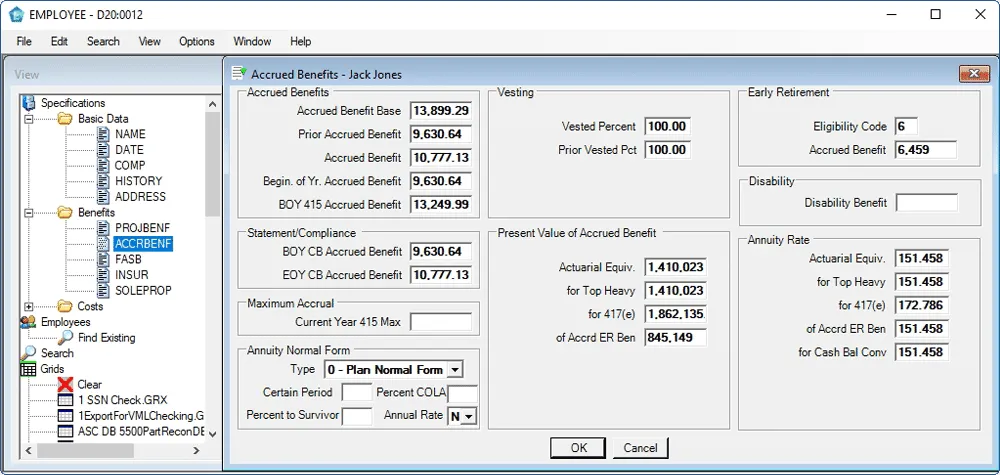Click the EMPLOYEE application title bar icon
Screen dimensions: 1000x475
coord(17,14)
